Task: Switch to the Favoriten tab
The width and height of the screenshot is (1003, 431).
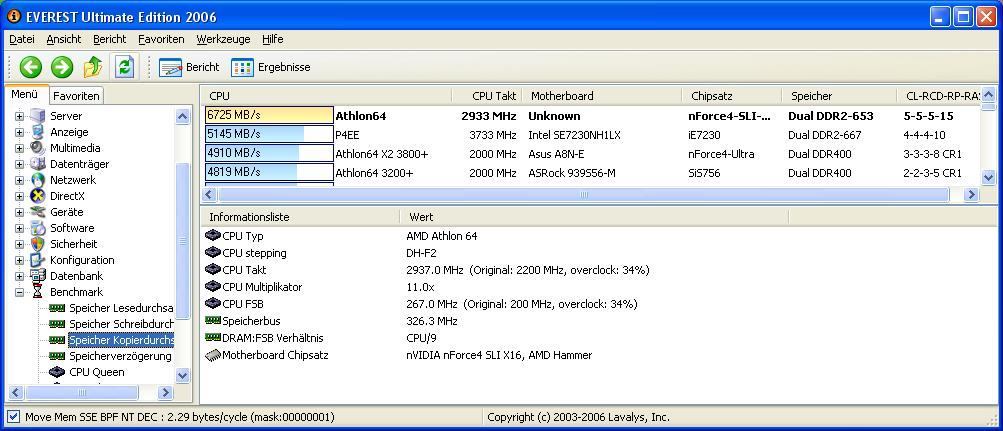Action: click(76, 96)
